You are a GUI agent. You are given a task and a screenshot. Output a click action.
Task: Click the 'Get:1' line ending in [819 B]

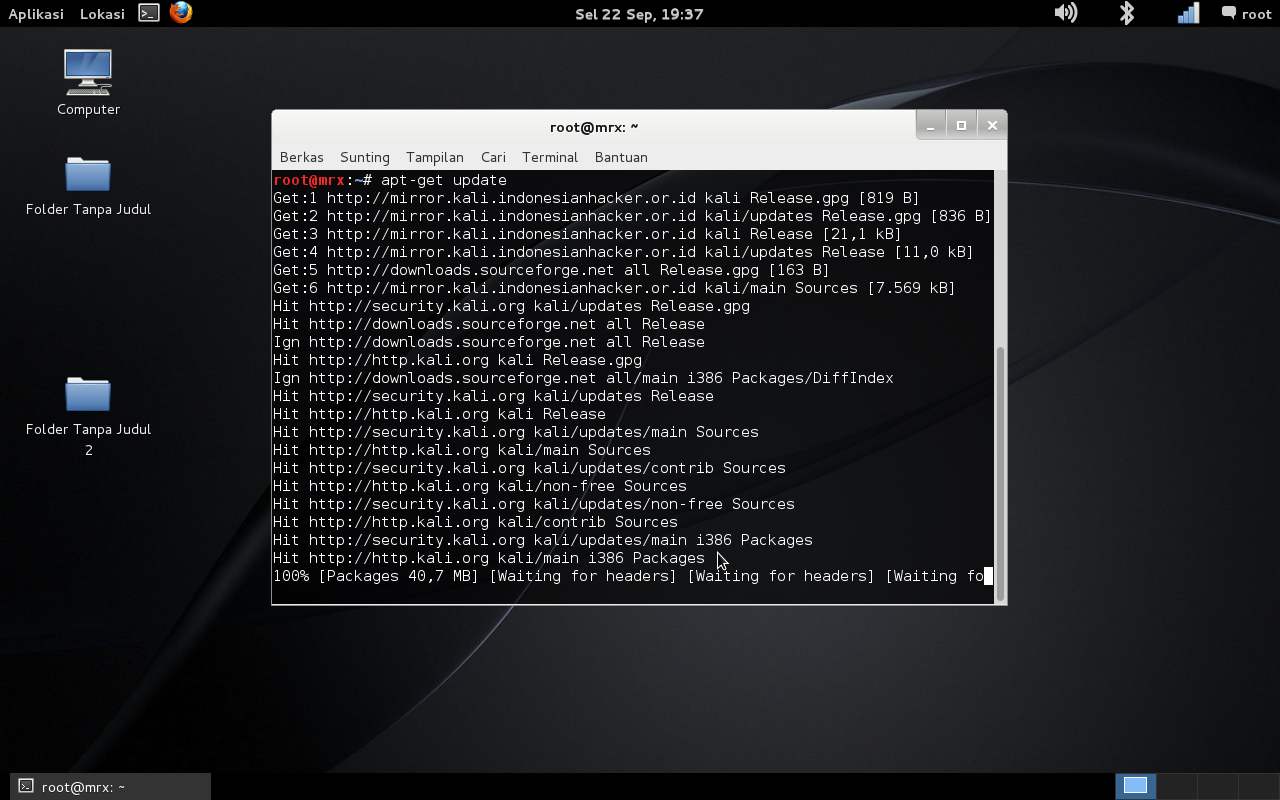pyautogui.click(x=596, y=198)
